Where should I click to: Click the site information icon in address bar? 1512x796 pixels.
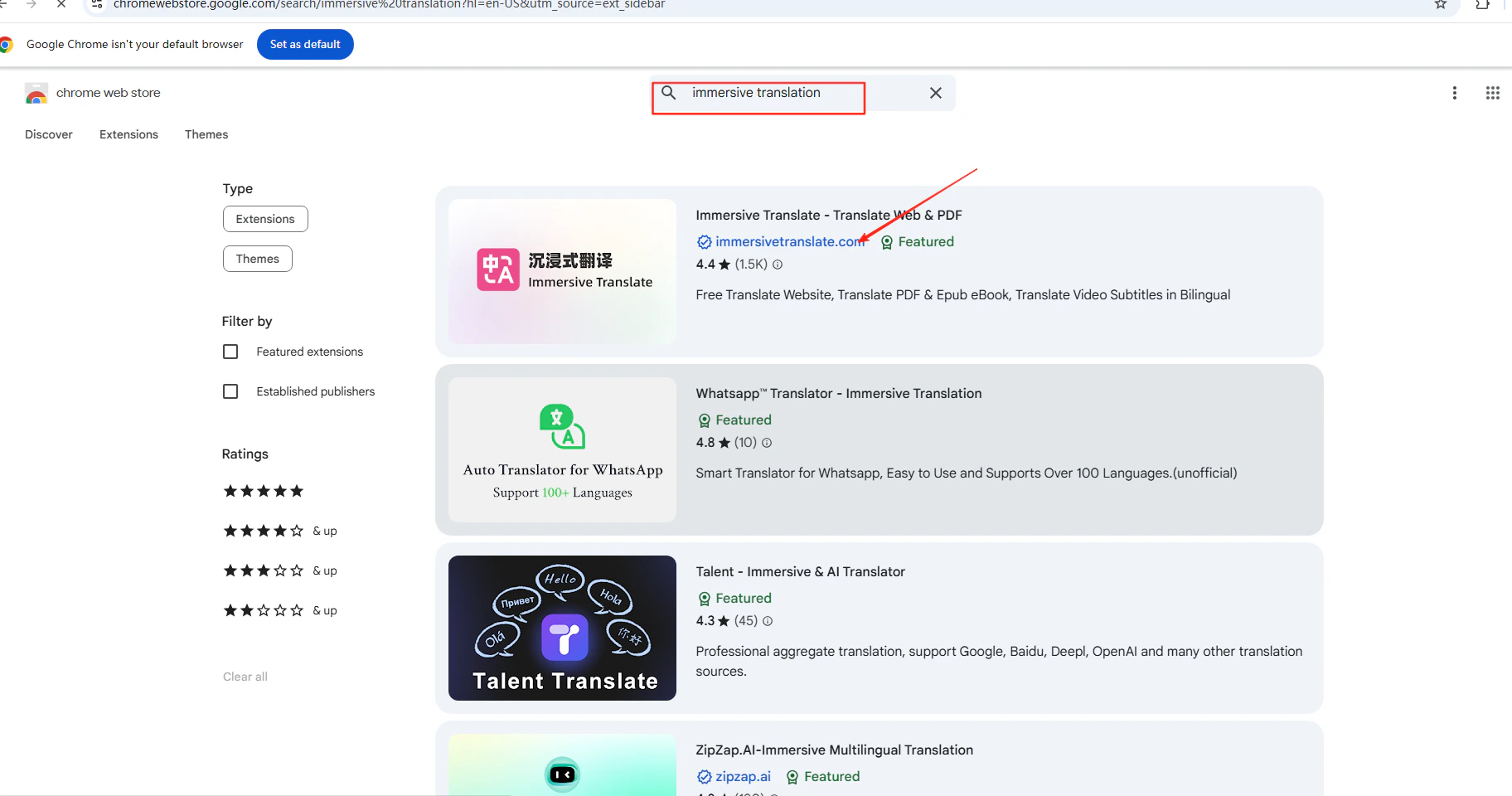point(97,4)
